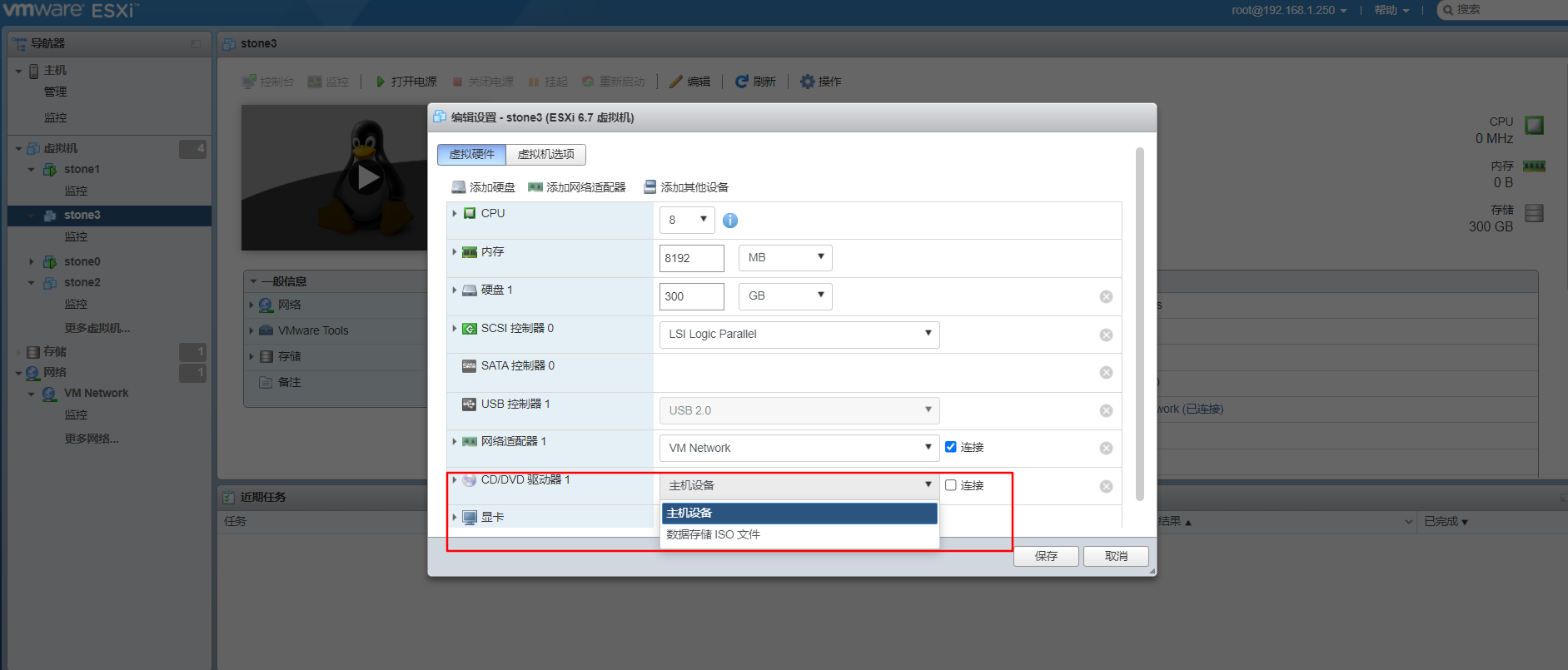The height and width of the screenshot is (670, 1568).
Task: Toggle 连接 checkbox for CD/DVD drive 1
Action: pos(950,485)
